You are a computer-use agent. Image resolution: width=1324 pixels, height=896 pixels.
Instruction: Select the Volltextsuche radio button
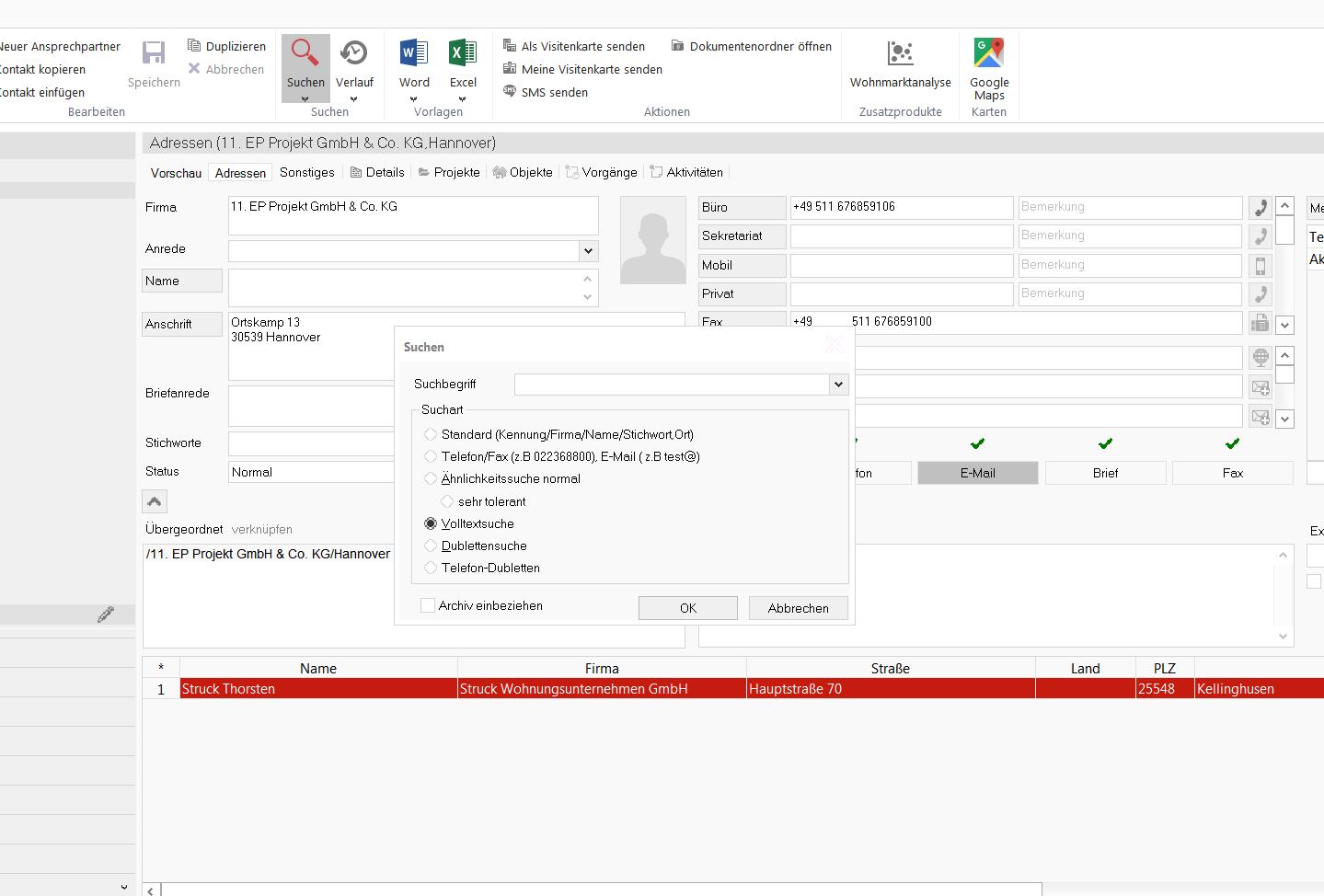[431, 523]
